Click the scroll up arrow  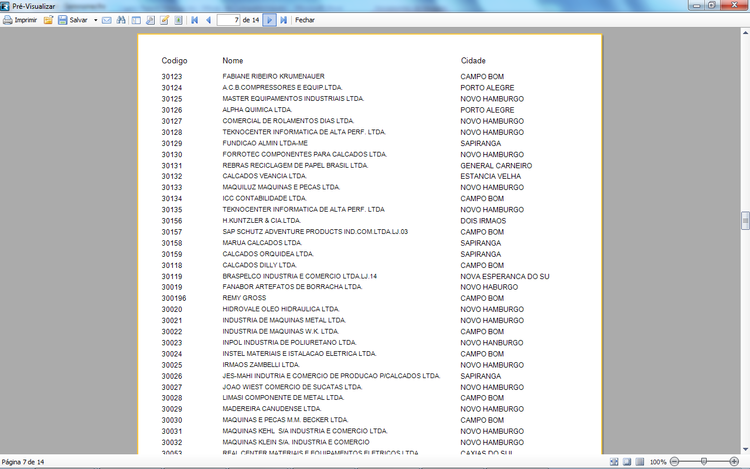point(745,33)
